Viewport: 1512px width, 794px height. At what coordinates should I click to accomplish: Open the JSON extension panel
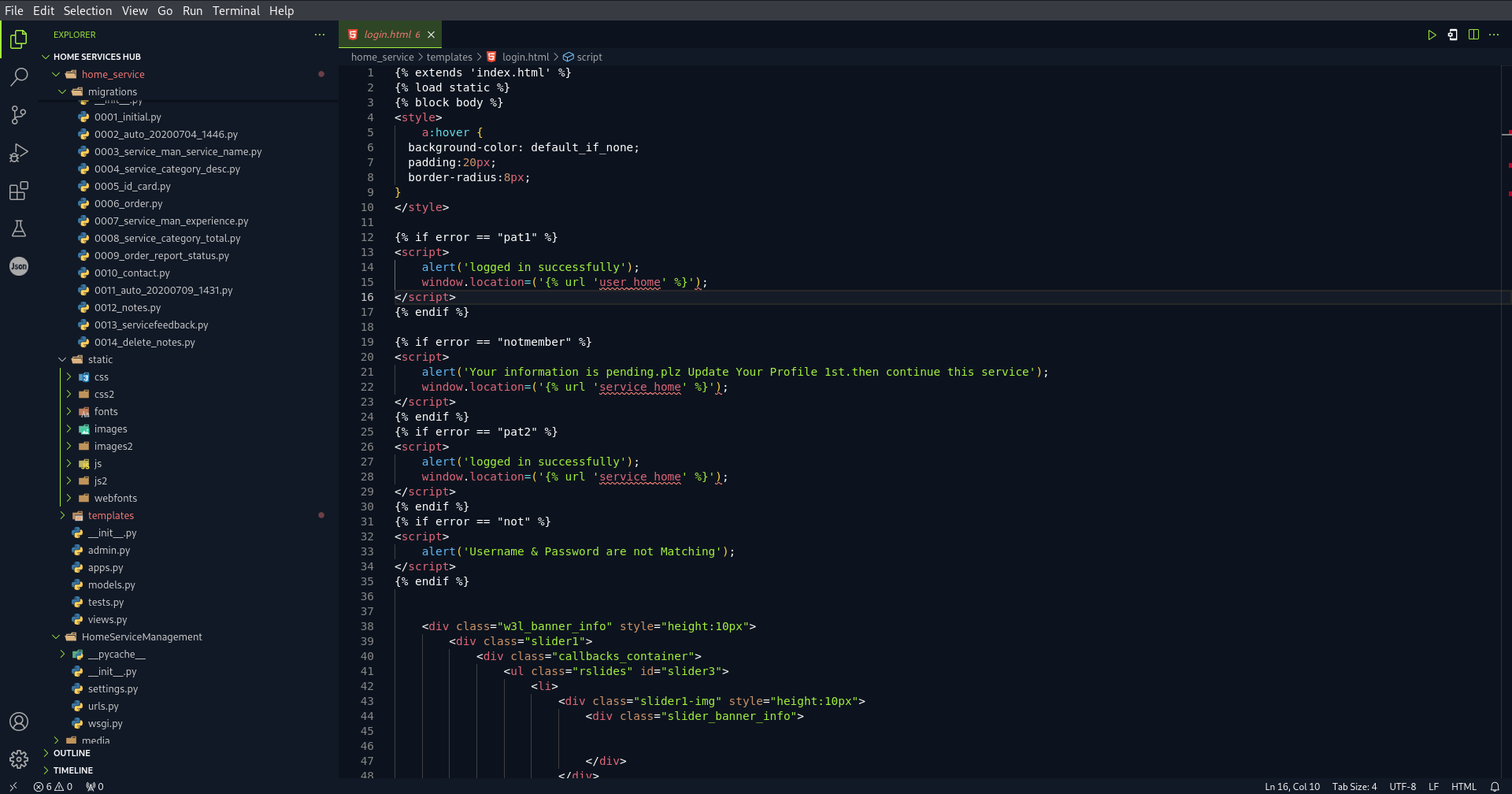tap(19, 266)
